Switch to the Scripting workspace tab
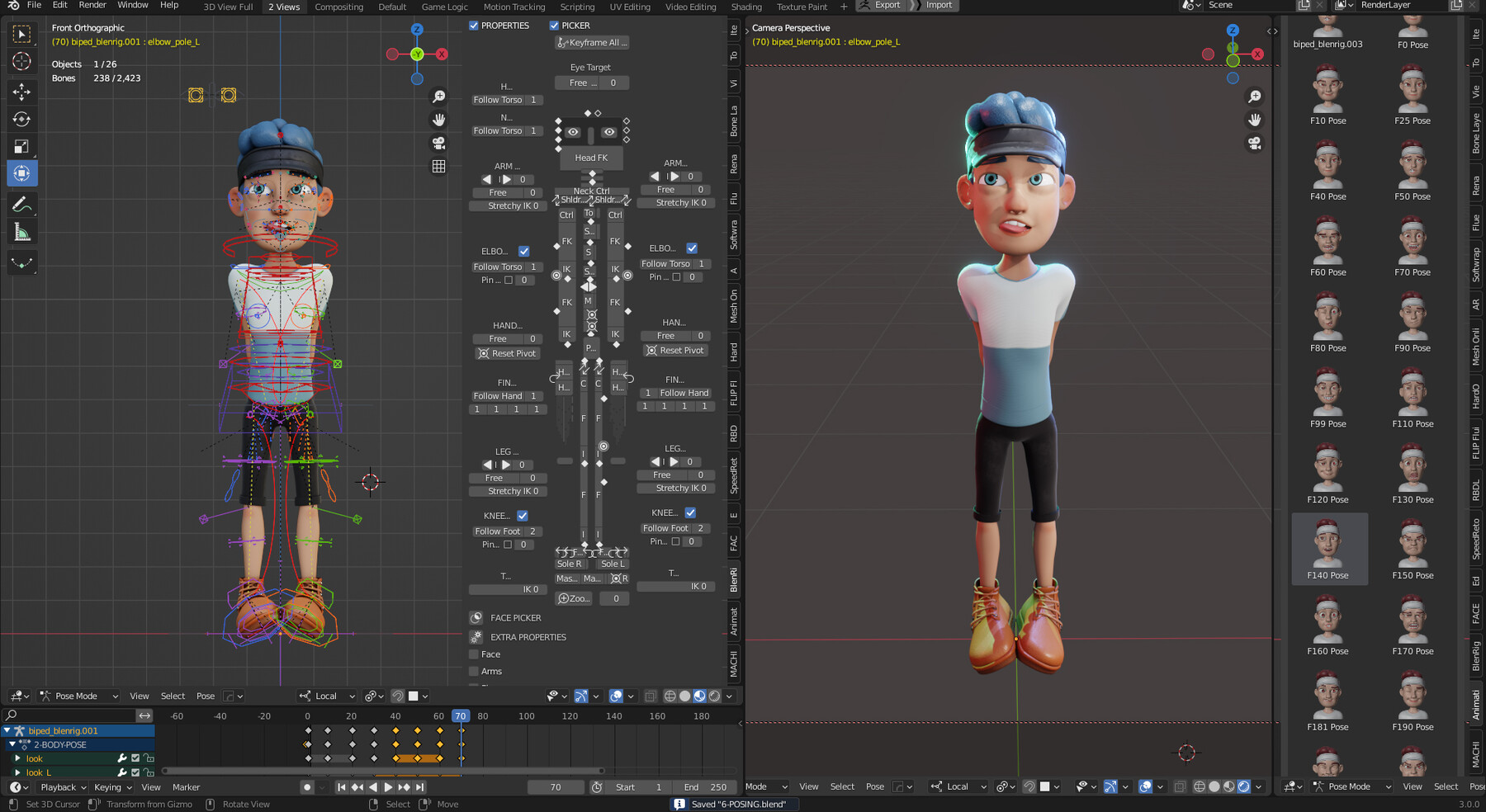 (577, 7)
